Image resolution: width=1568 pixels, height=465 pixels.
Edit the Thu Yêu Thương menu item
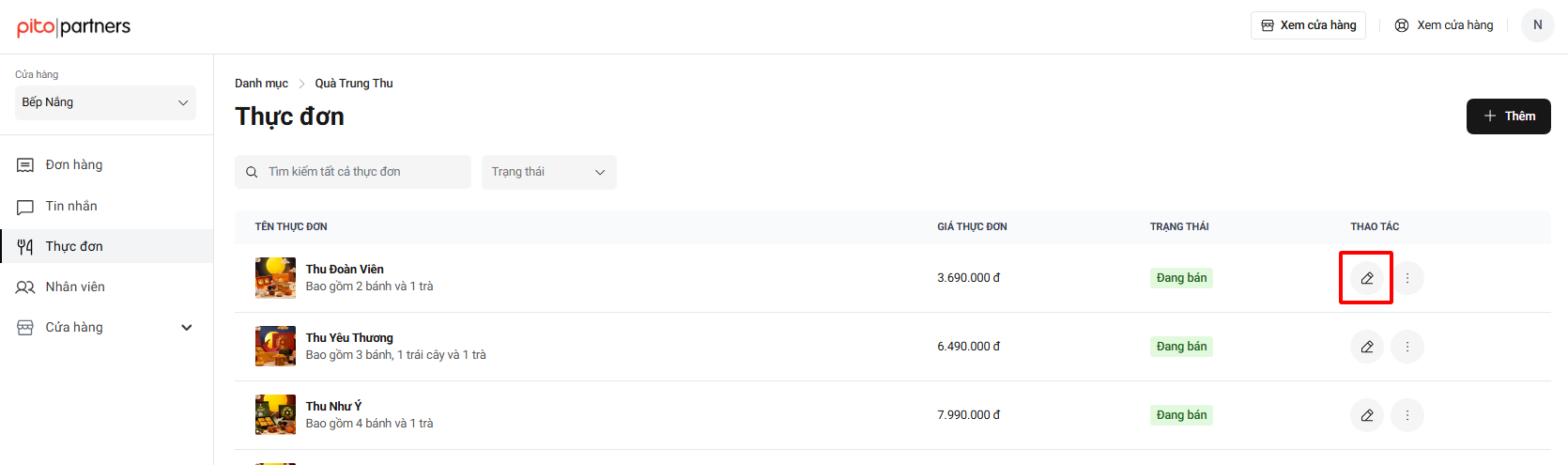point(1367,347)
